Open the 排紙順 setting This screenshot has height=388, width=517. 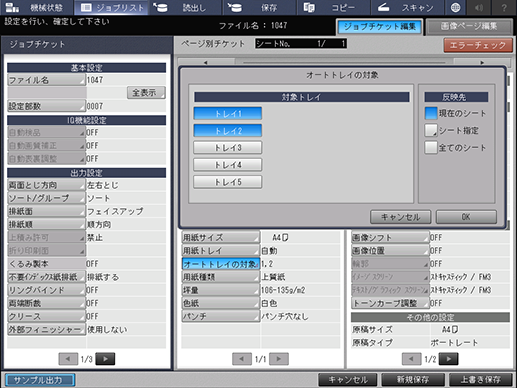pos(46,224)
